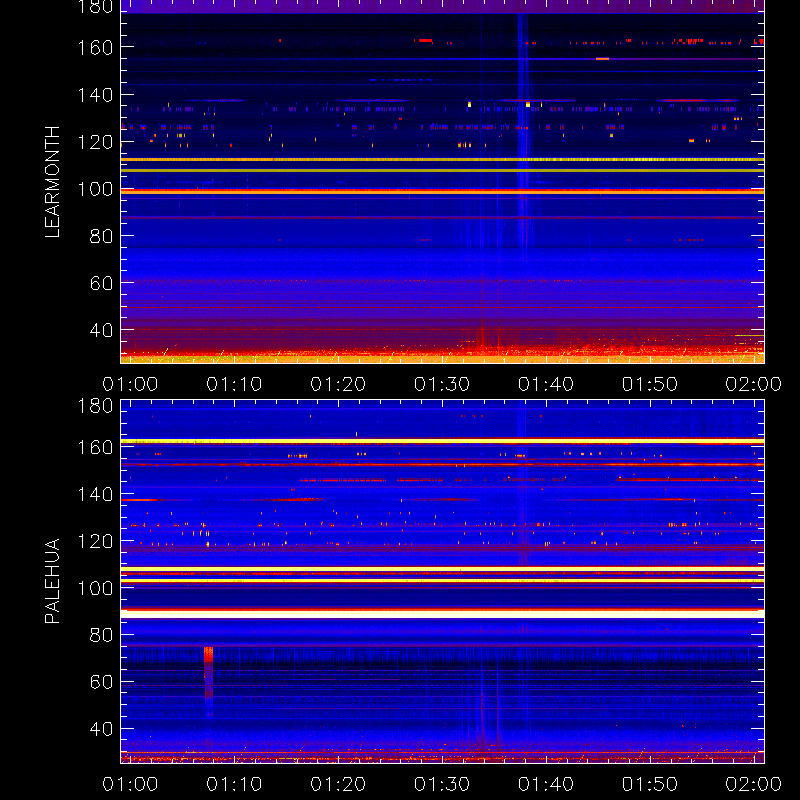Pick the 140 frequency label on the Palehua plot
800x800 pixels.
tap(95, 494)
